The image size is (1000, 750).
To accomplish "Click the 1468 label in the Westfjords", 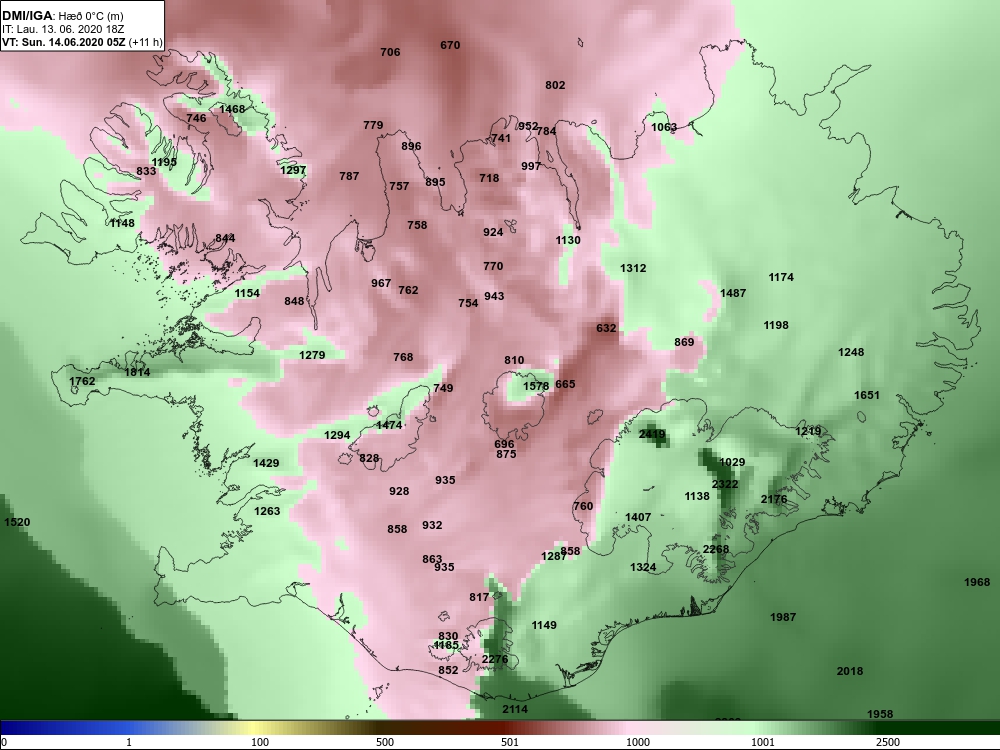I will point(232,109).
